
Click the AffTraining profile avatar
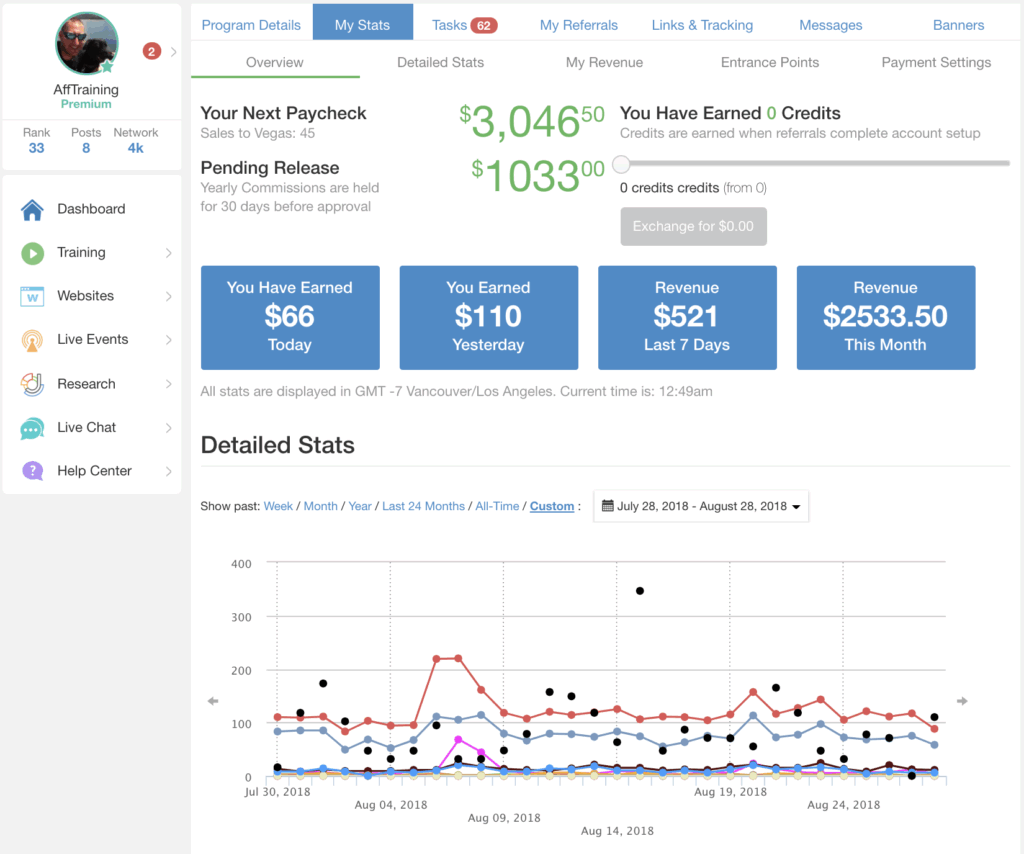[86, 43]
